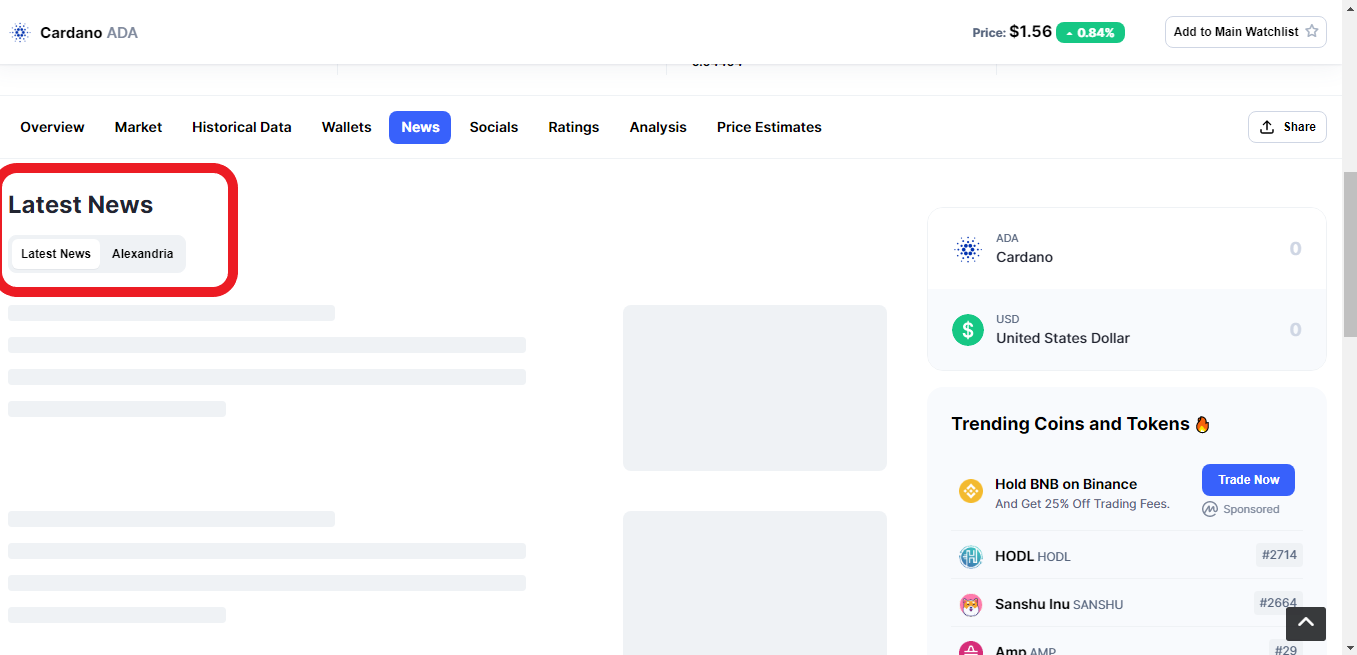1357x655 pixels.
Task: Click the Amp coin icon
Action: (971, 649)
